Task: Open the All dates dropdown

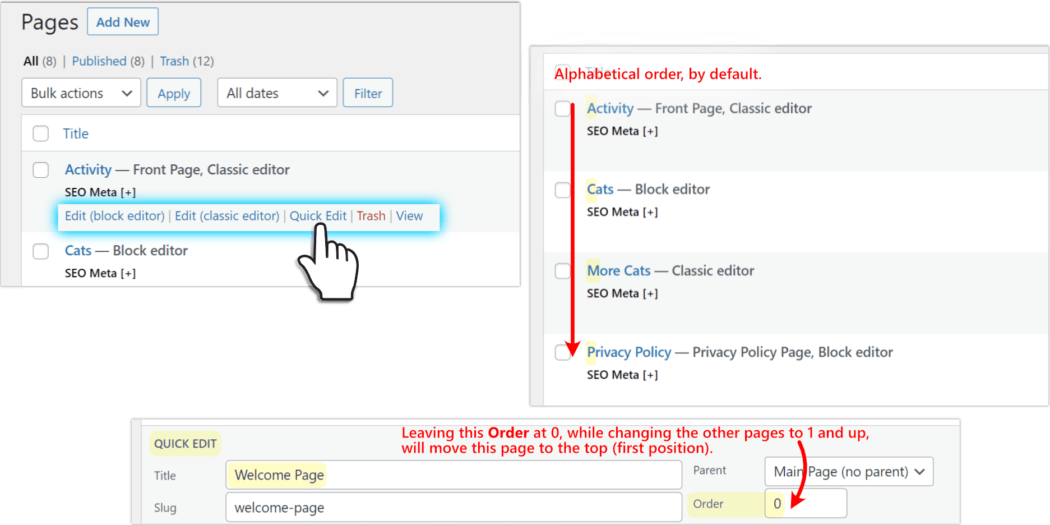Action: coord(277,93)
